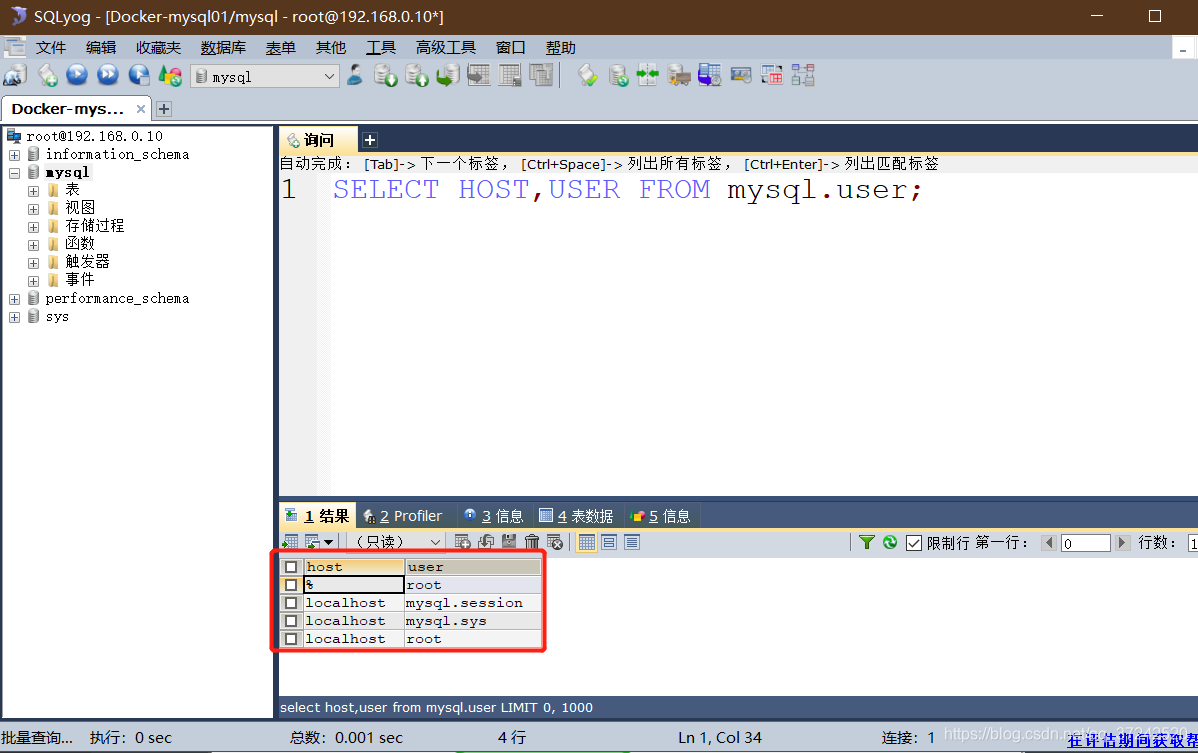Viewport: 1198px width, 753px height.
Task: Add a new query tab with plus button
Action: click(x=370, y=141)
